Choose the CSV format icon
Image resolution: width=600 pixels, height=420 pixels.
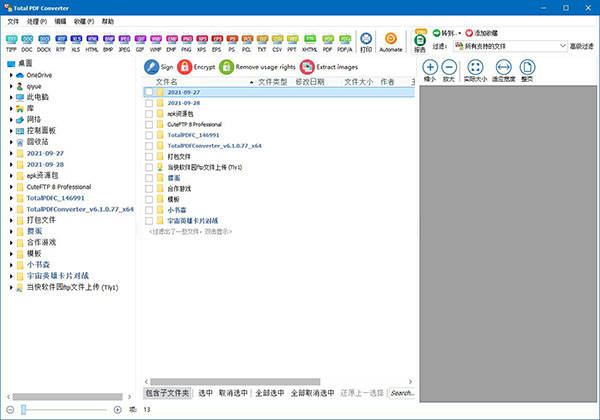[x=277, y=42]
